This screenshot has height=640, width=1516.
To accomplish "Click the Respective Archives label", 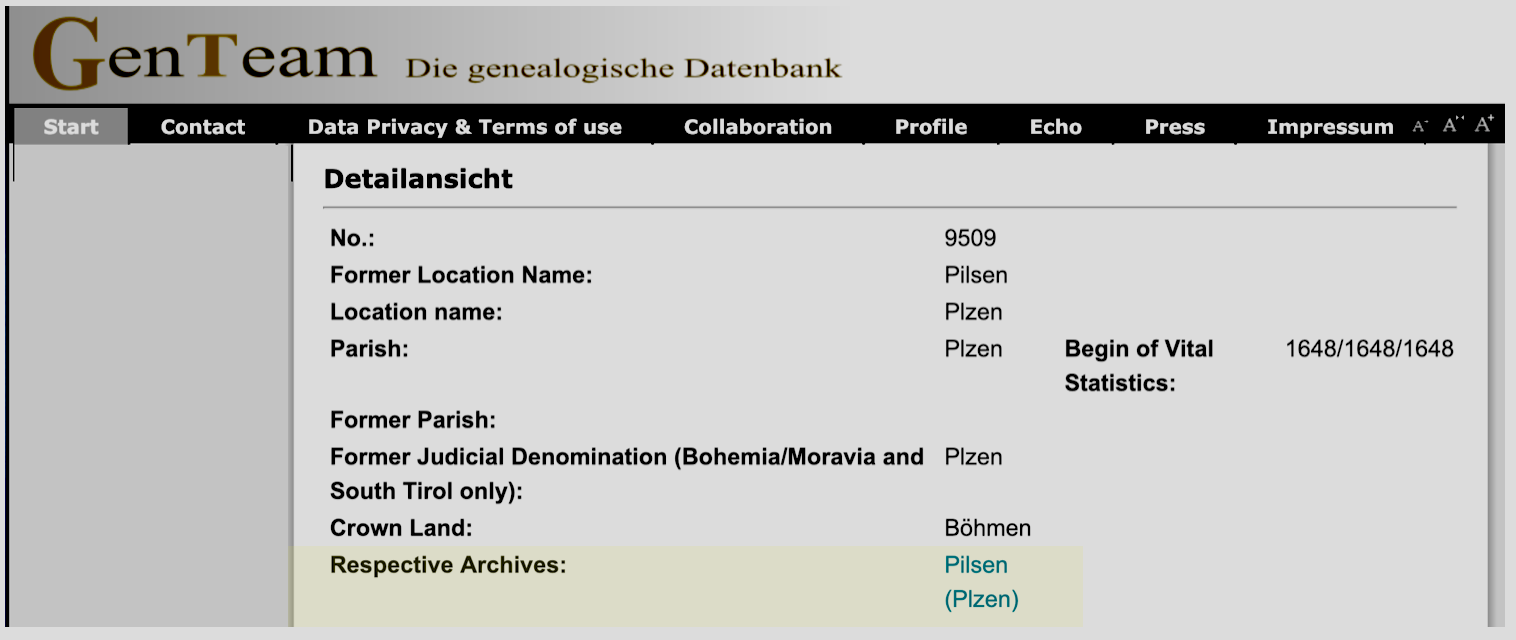I will coord(448,565).
